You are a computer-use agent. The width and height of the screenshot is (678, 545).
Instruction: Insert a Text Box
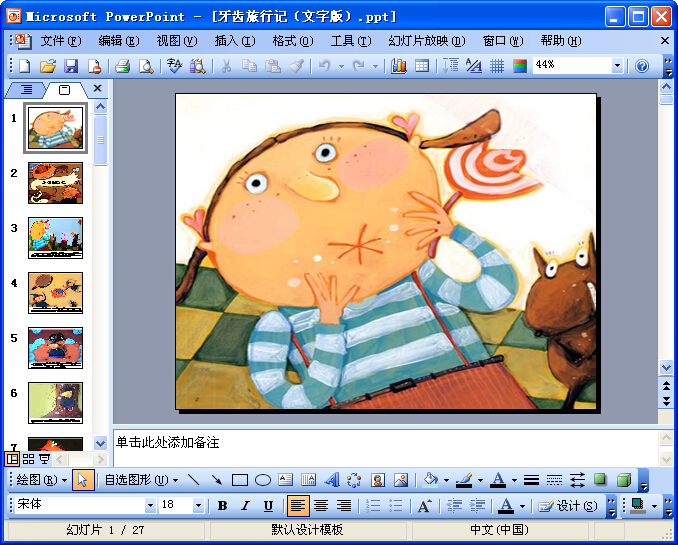(285, 480)
